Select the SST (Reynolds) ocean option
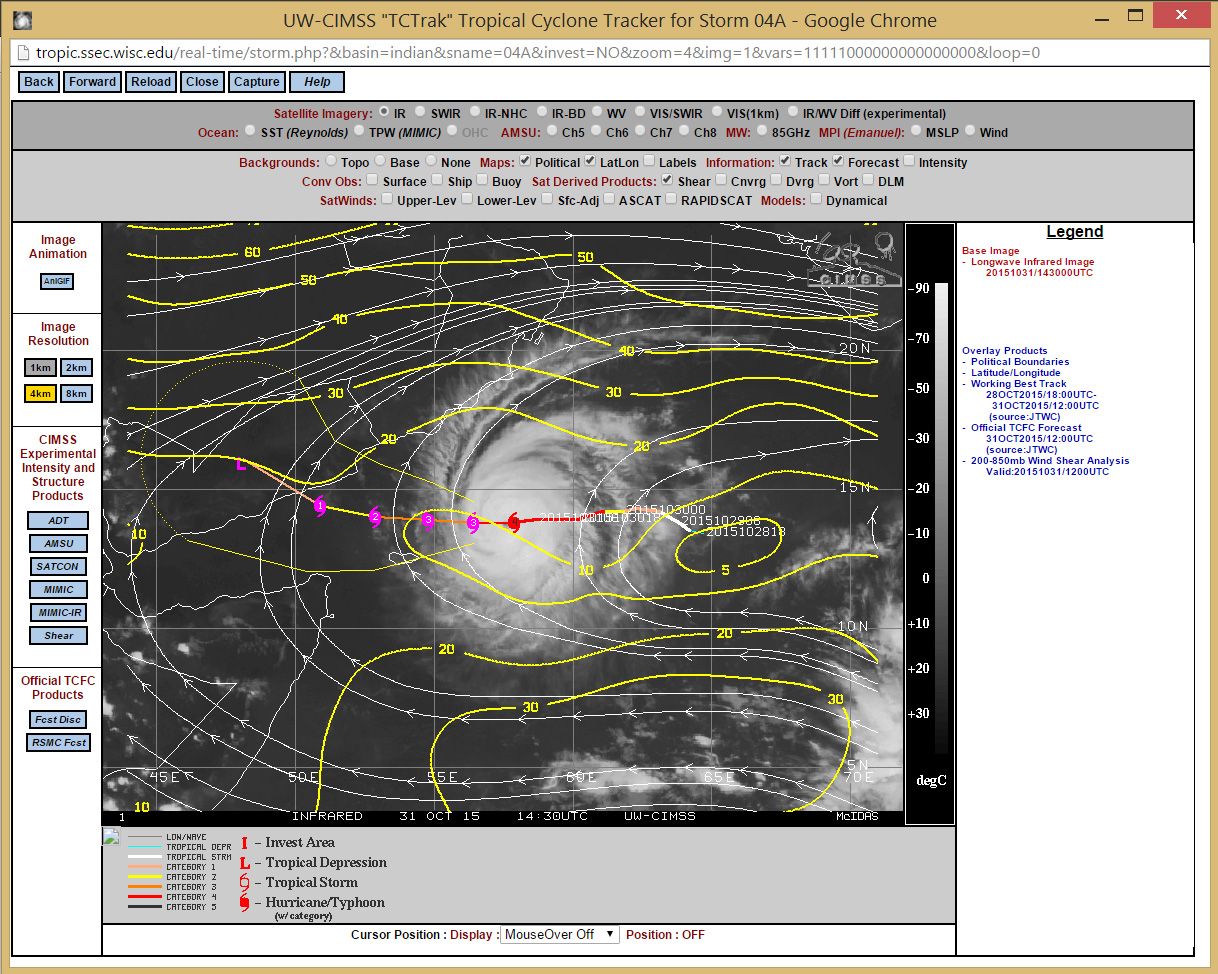1218x974 pixels. tap(250, 132)
